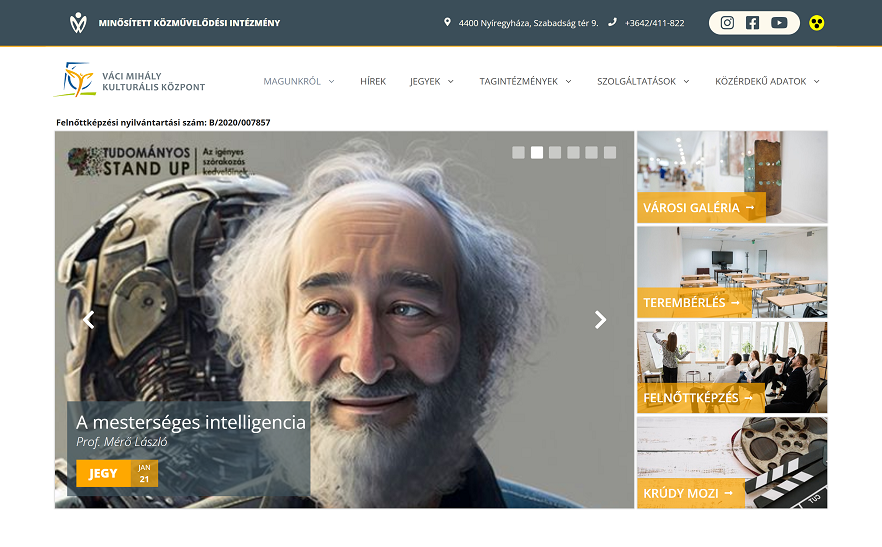
Task: Select the first slider indicator dot
Action: [519, 153]
